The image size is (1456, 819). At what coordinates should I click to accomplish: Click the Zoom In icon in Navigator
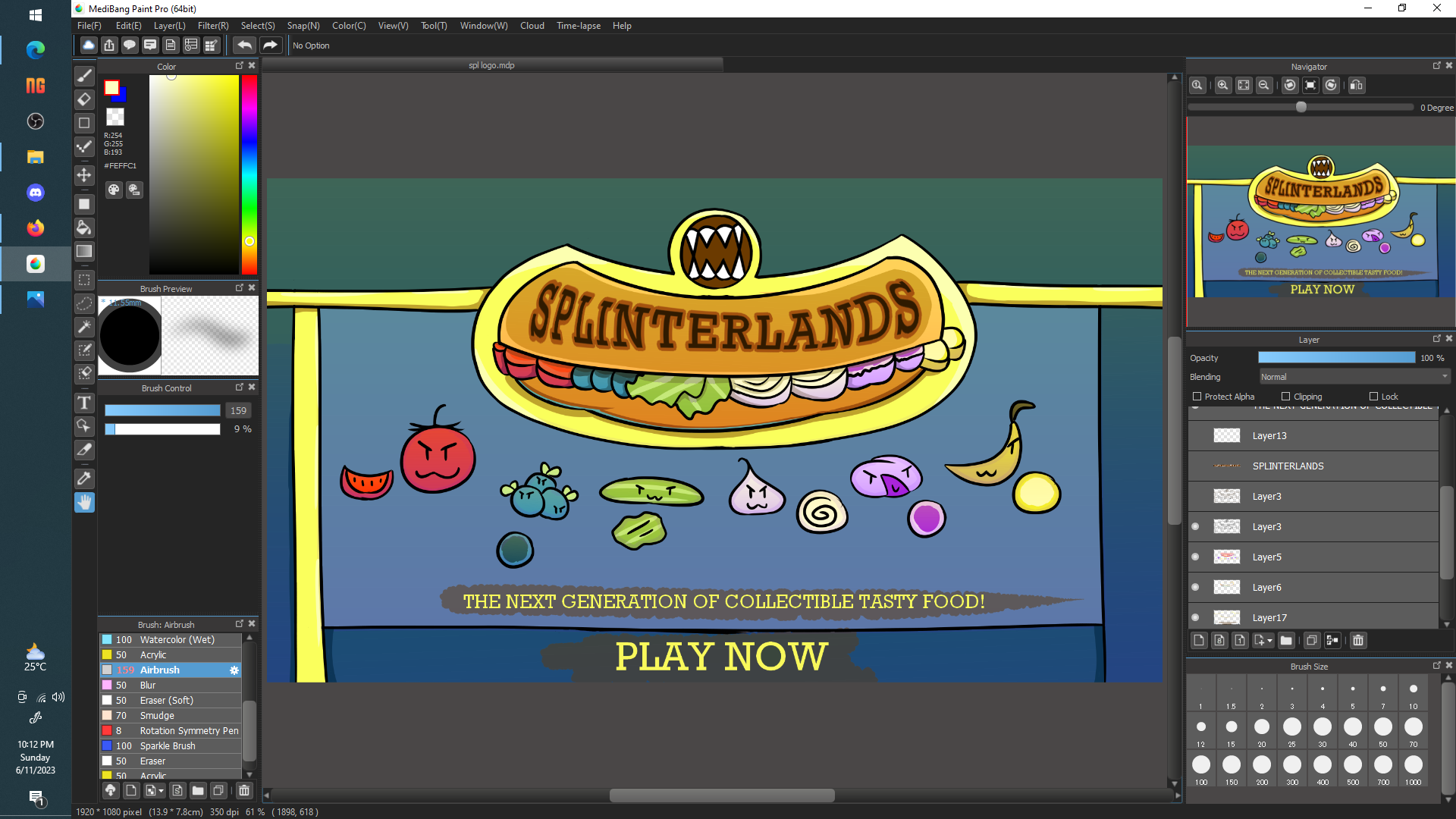1222,86
